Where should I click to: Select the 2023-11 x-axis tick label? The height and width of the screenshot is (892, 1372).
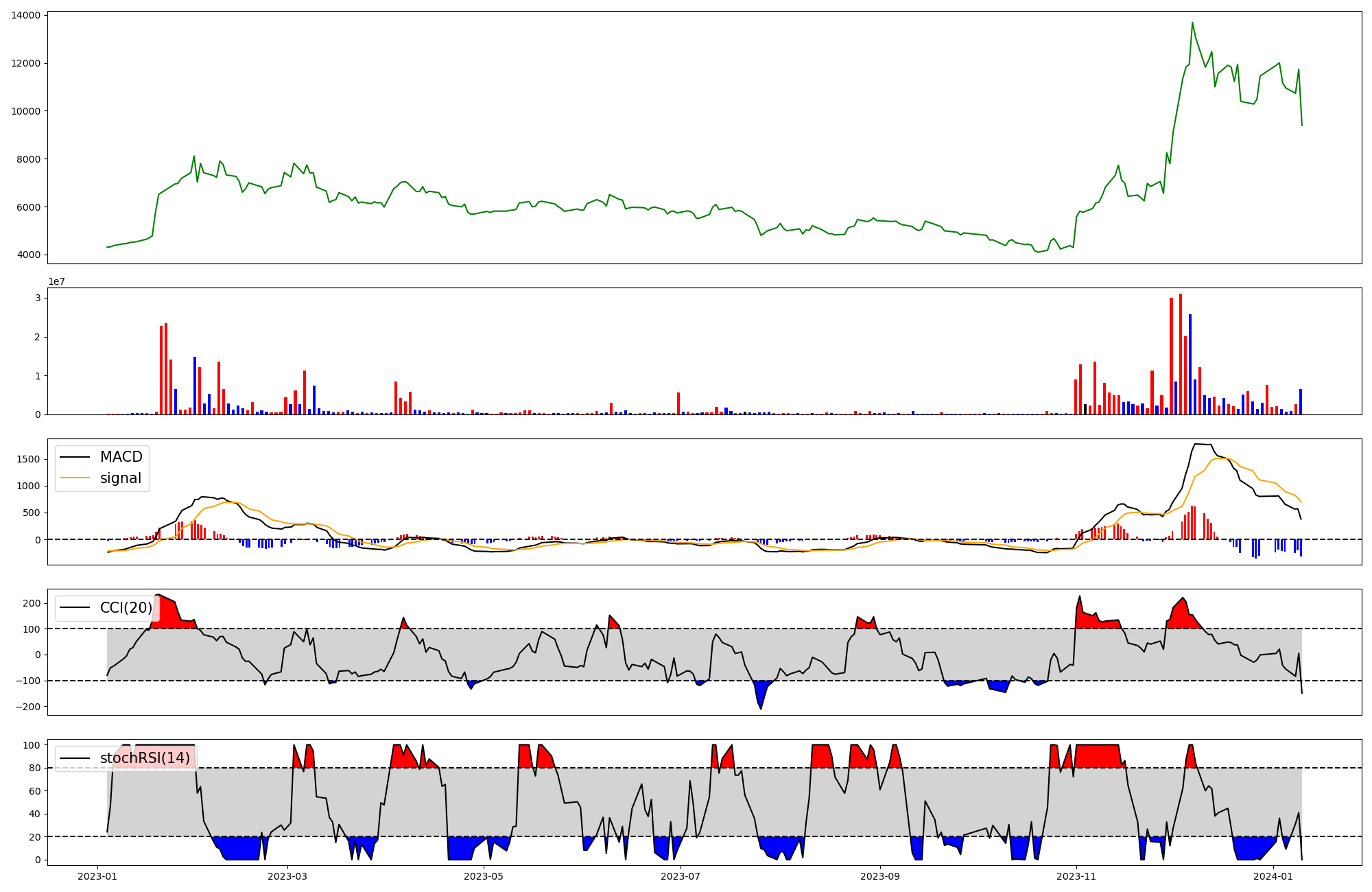pos(1076,876)
